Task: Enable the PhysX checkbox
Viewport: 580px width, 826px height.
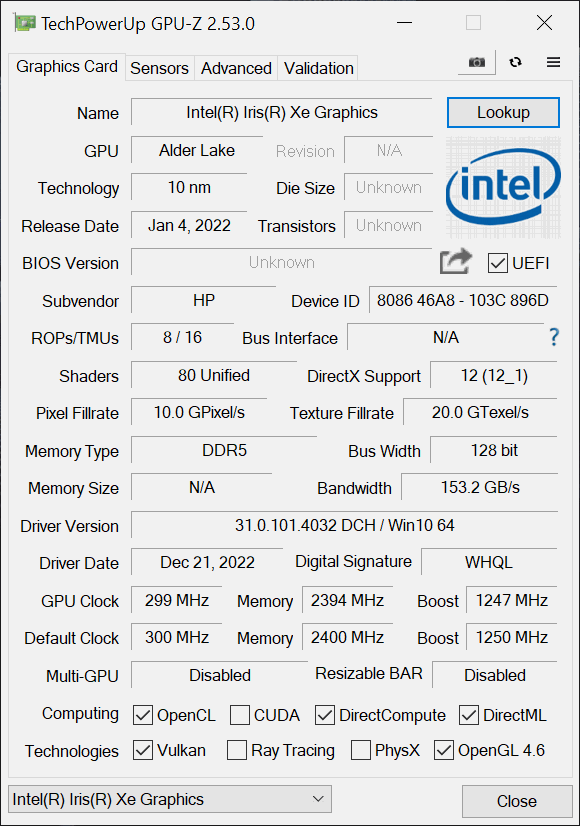Action: pyautogui.click(x=361, y=751)
